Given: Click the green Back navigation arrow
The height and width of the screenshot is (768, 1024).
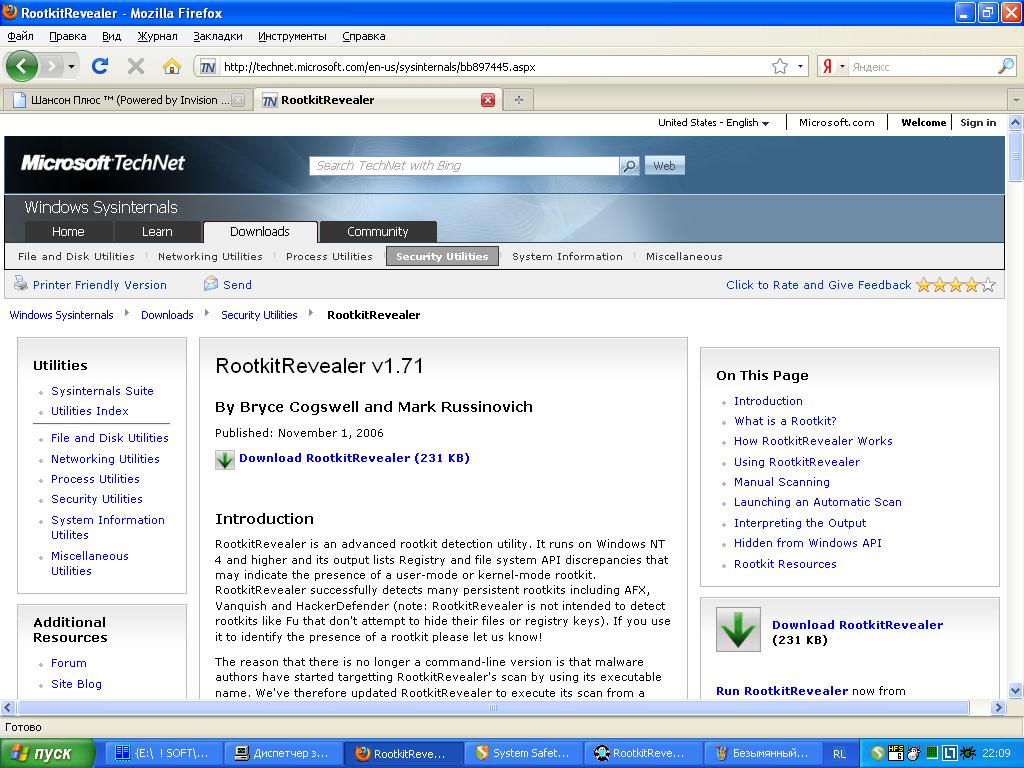Looking at the screenshot, I should [22, 66].
